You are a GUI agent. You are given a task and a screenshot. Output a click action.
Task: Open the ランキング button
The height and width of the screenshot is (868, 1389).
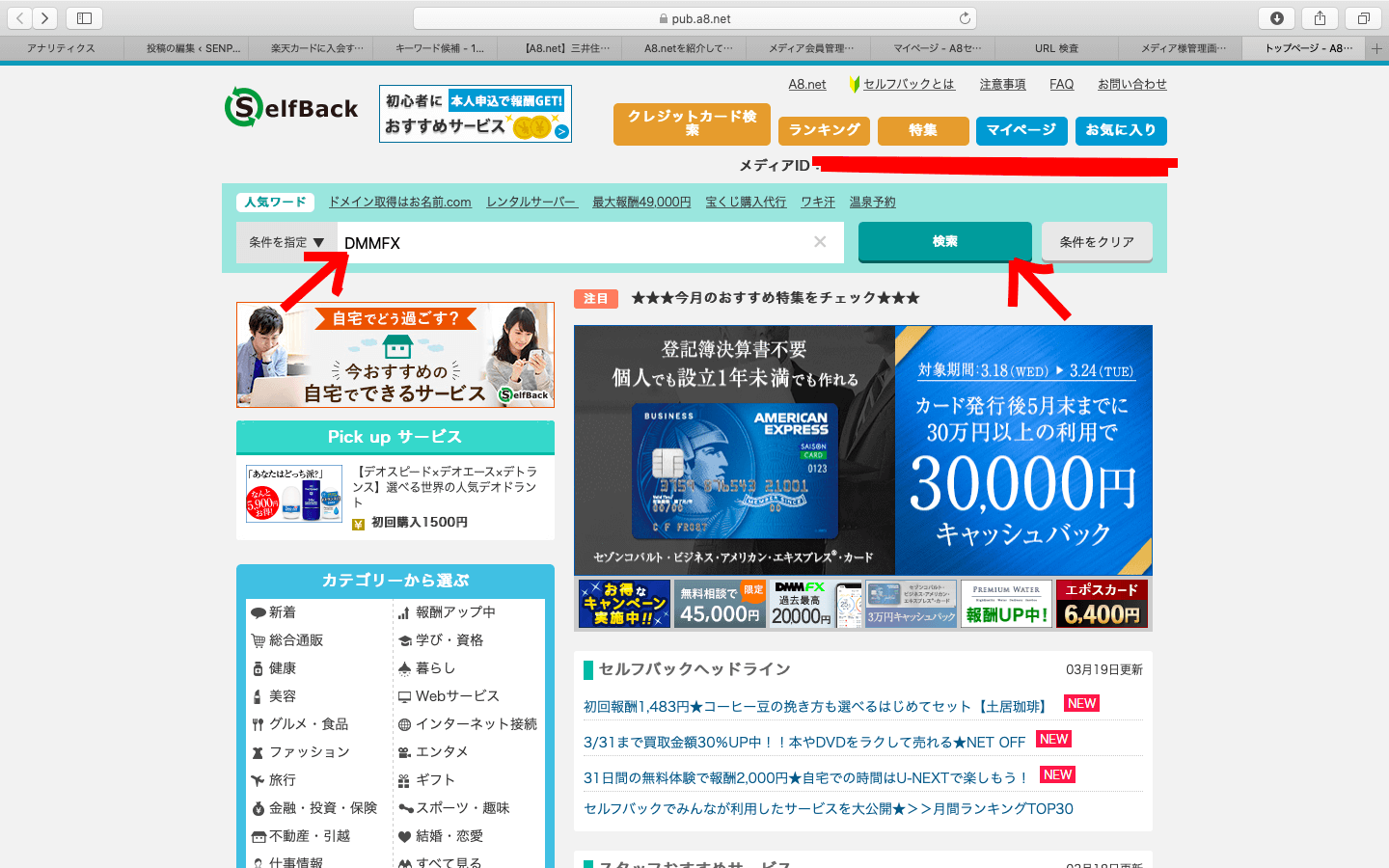[825, 130]
